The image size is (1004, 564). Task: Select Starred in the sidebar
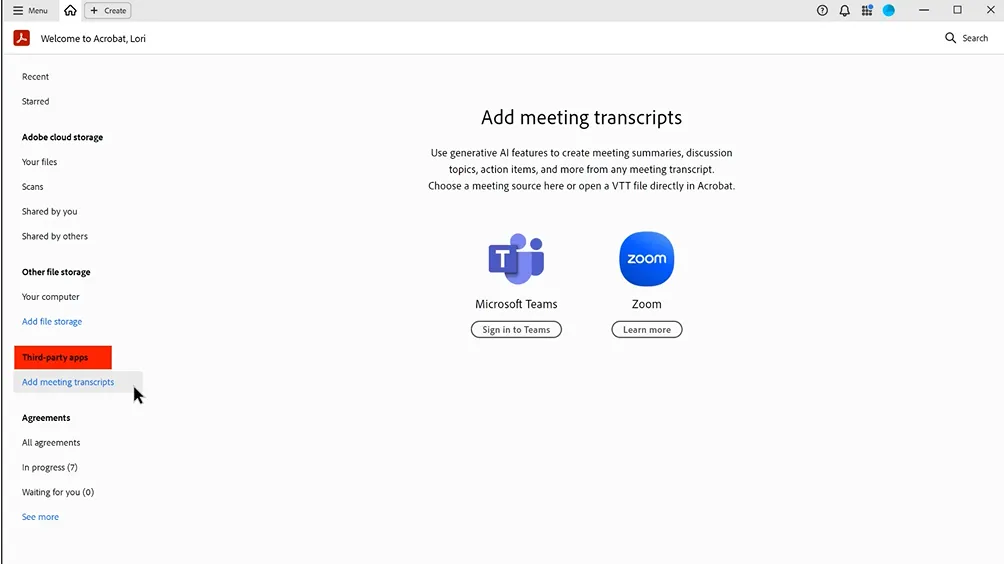(35, 101)
